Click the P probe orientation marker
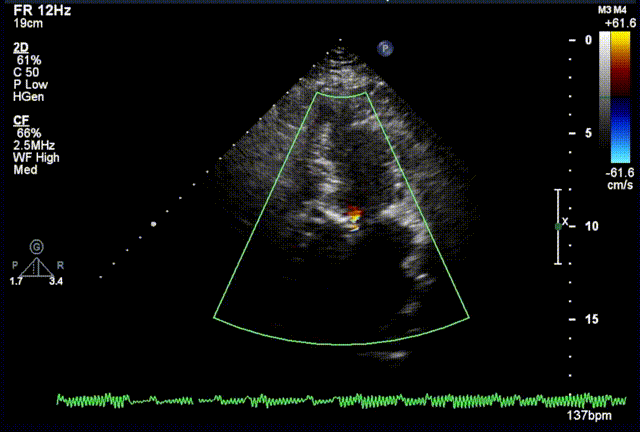This screenshot has height=432, width=640. point(385,48)
